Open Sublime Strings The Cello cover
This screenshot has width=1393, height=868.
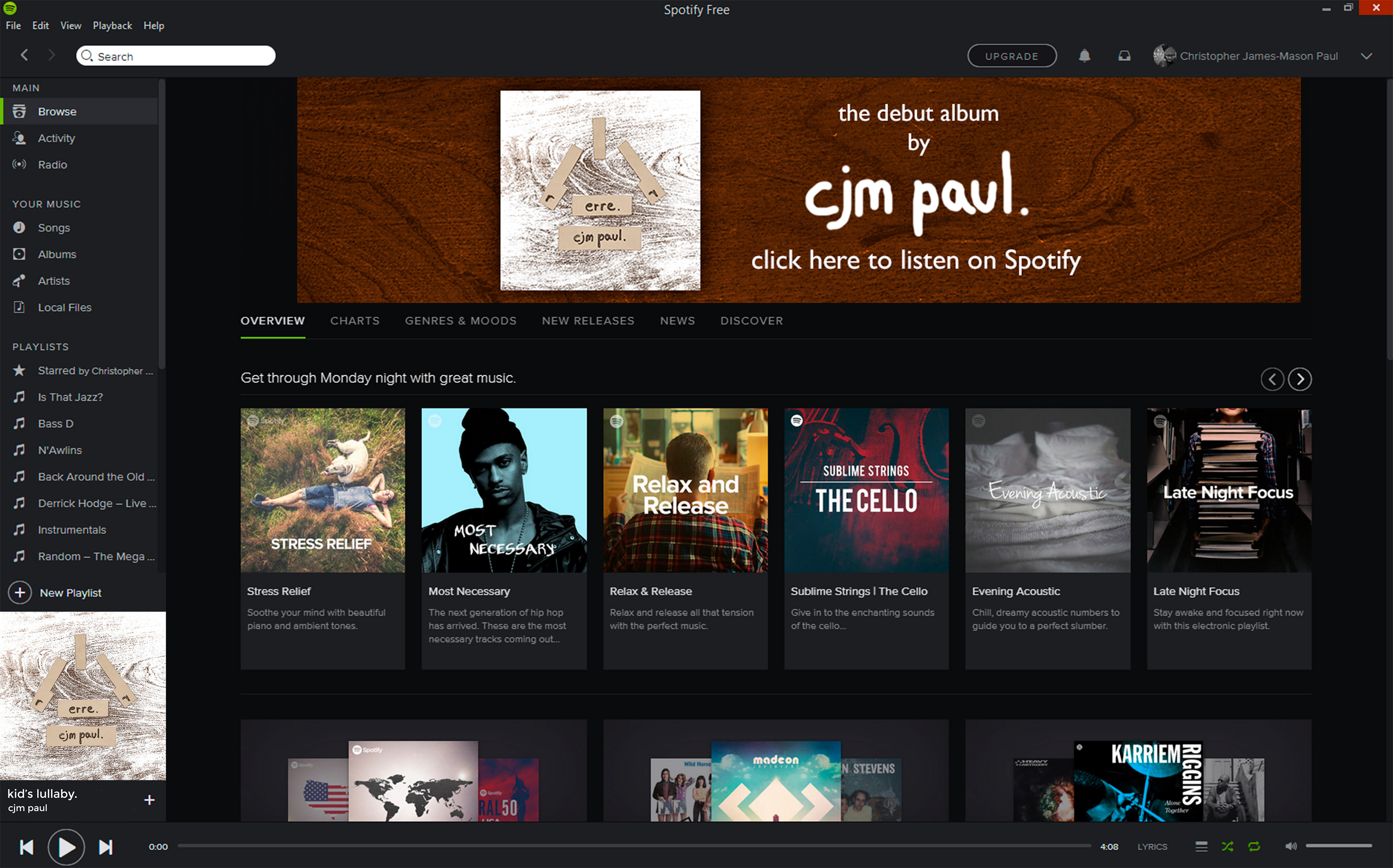(x=867, y=490)
